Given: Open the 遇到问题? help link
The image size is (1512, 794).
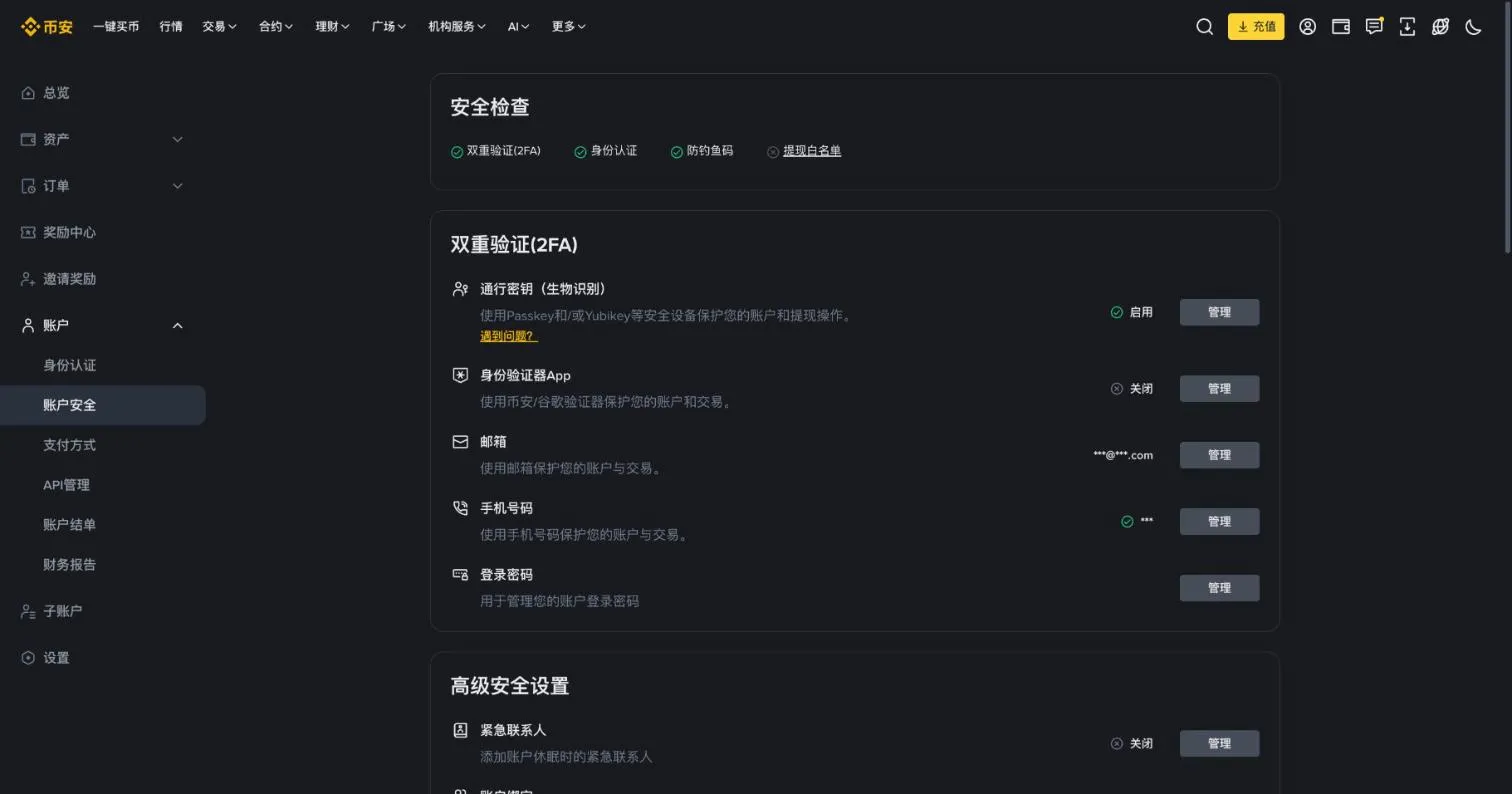Looking at the screenshot, I should tap(509, 336).
